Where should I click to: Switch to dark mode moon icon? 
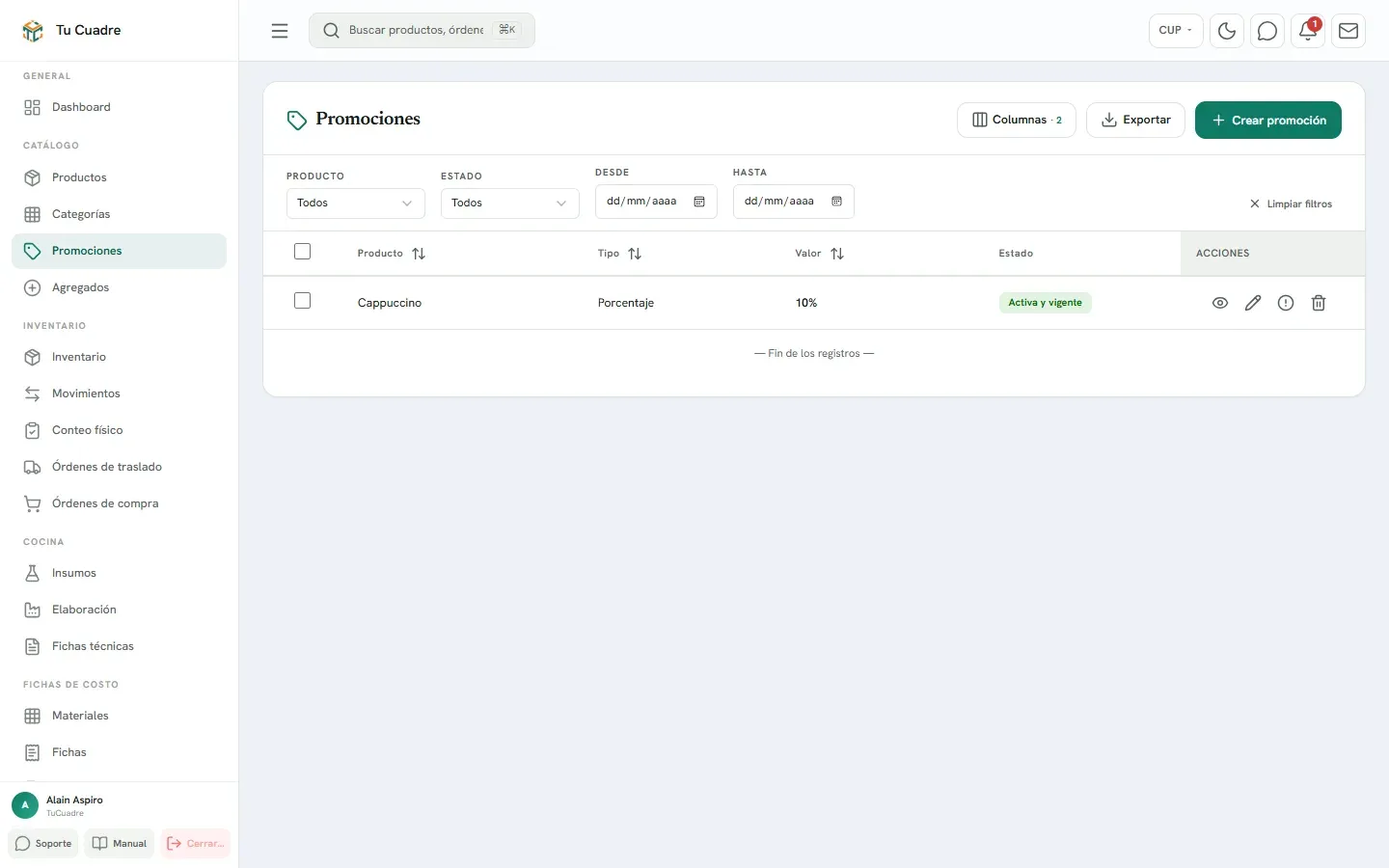tap(1227, 31)
